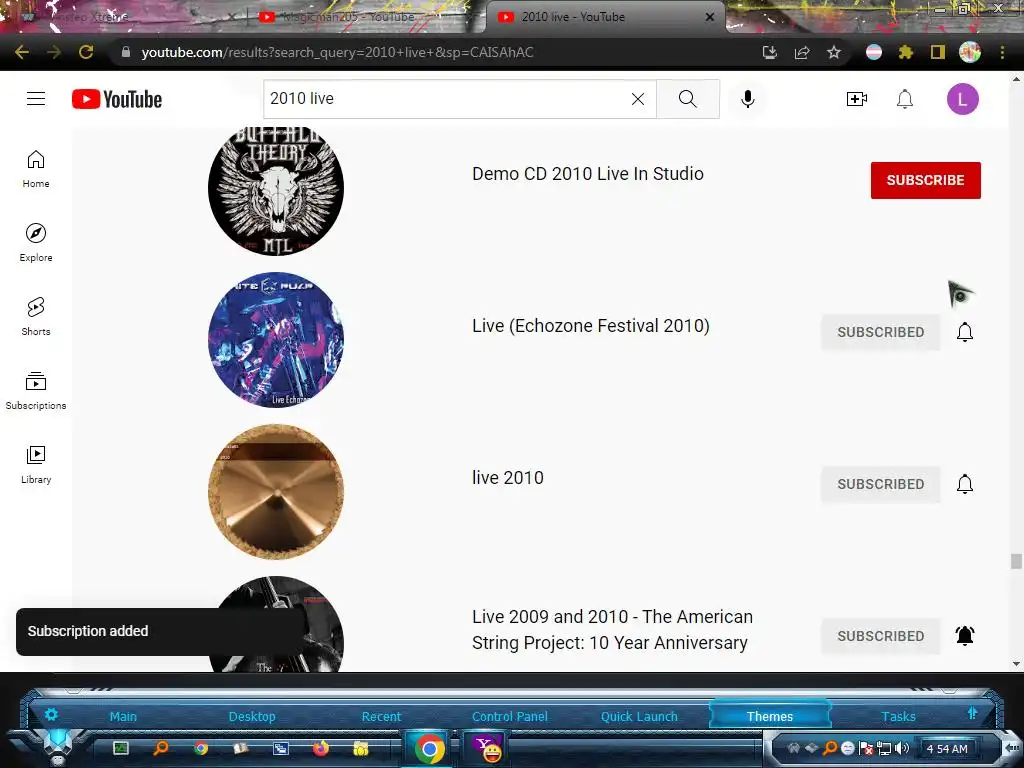Open Yahoo Messenger in the taskbar

pos(487,748)
